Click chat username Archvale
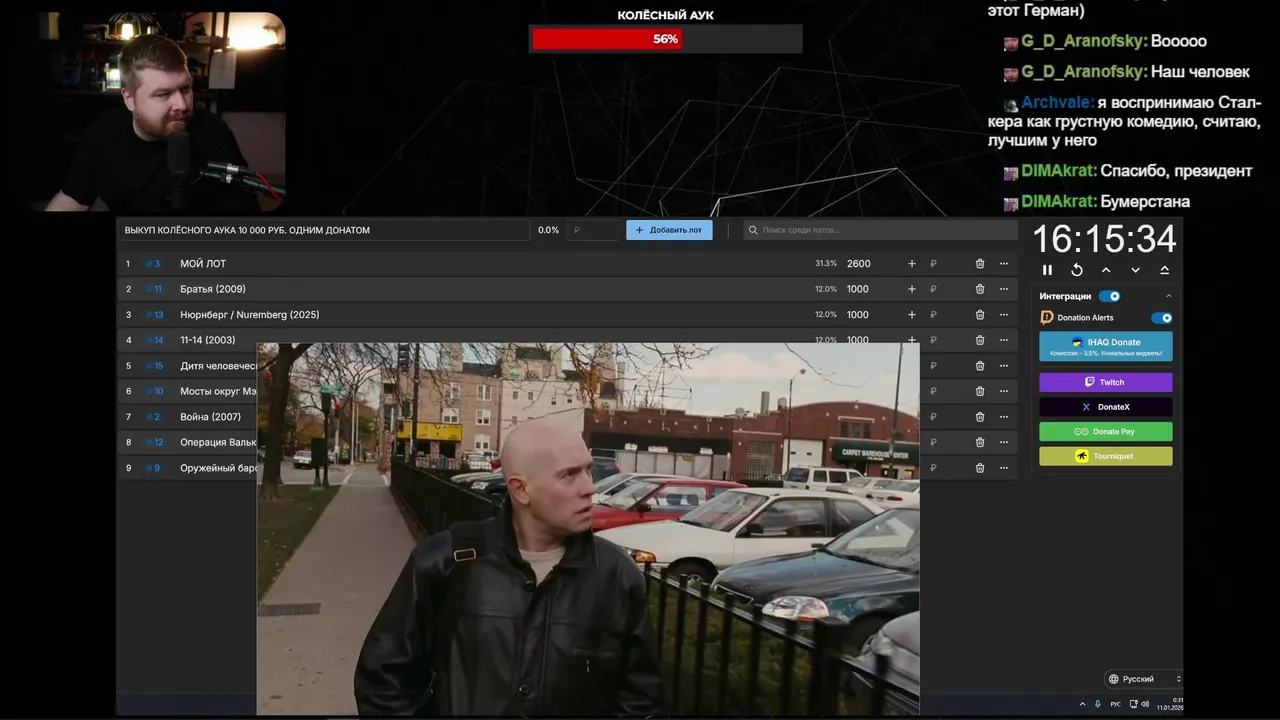Image resolution: width=1280 pixels, height=720 pixels. coord(1058,103)
